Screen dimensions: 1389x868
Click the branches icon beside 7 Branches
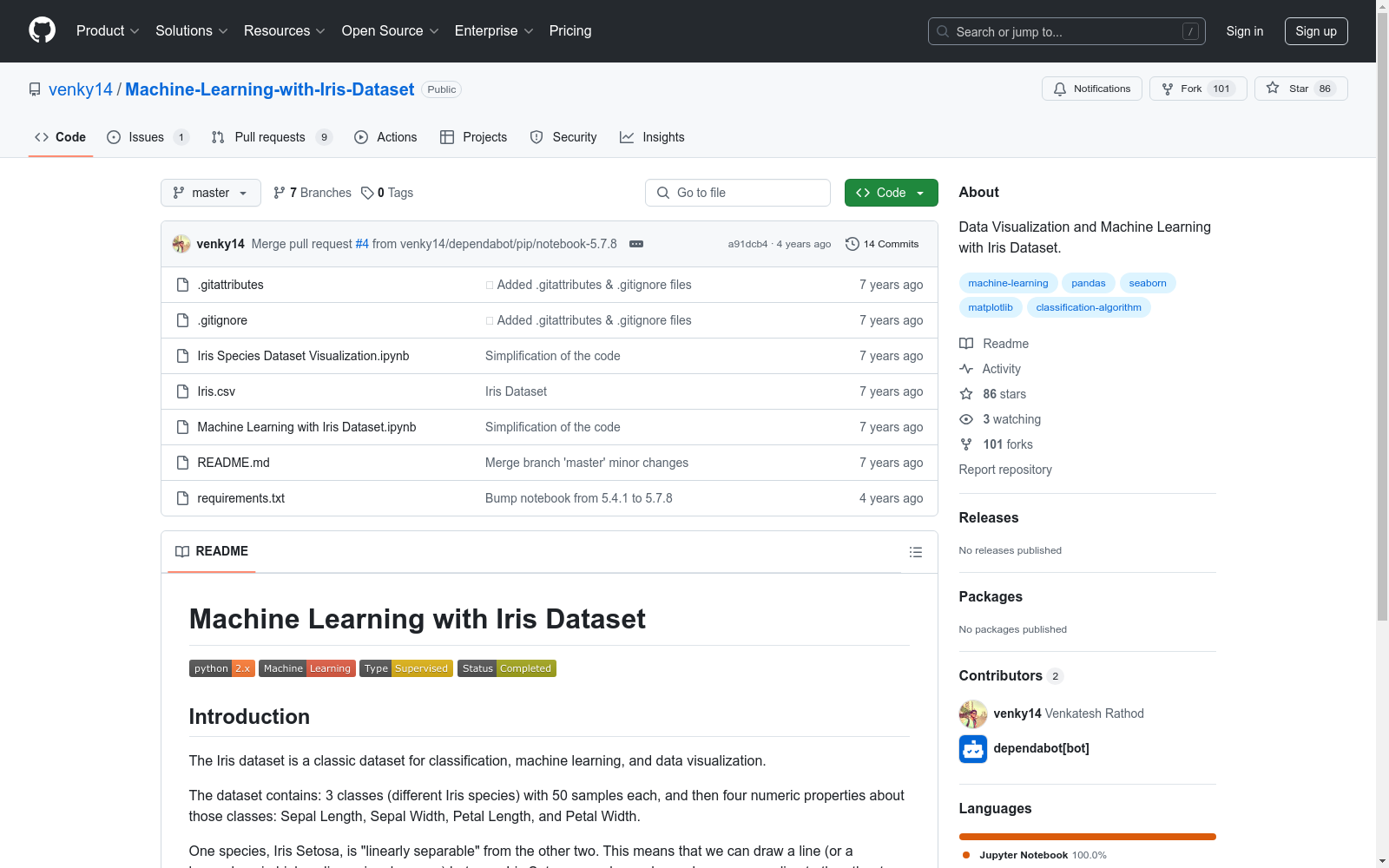[x=280, y=193]
